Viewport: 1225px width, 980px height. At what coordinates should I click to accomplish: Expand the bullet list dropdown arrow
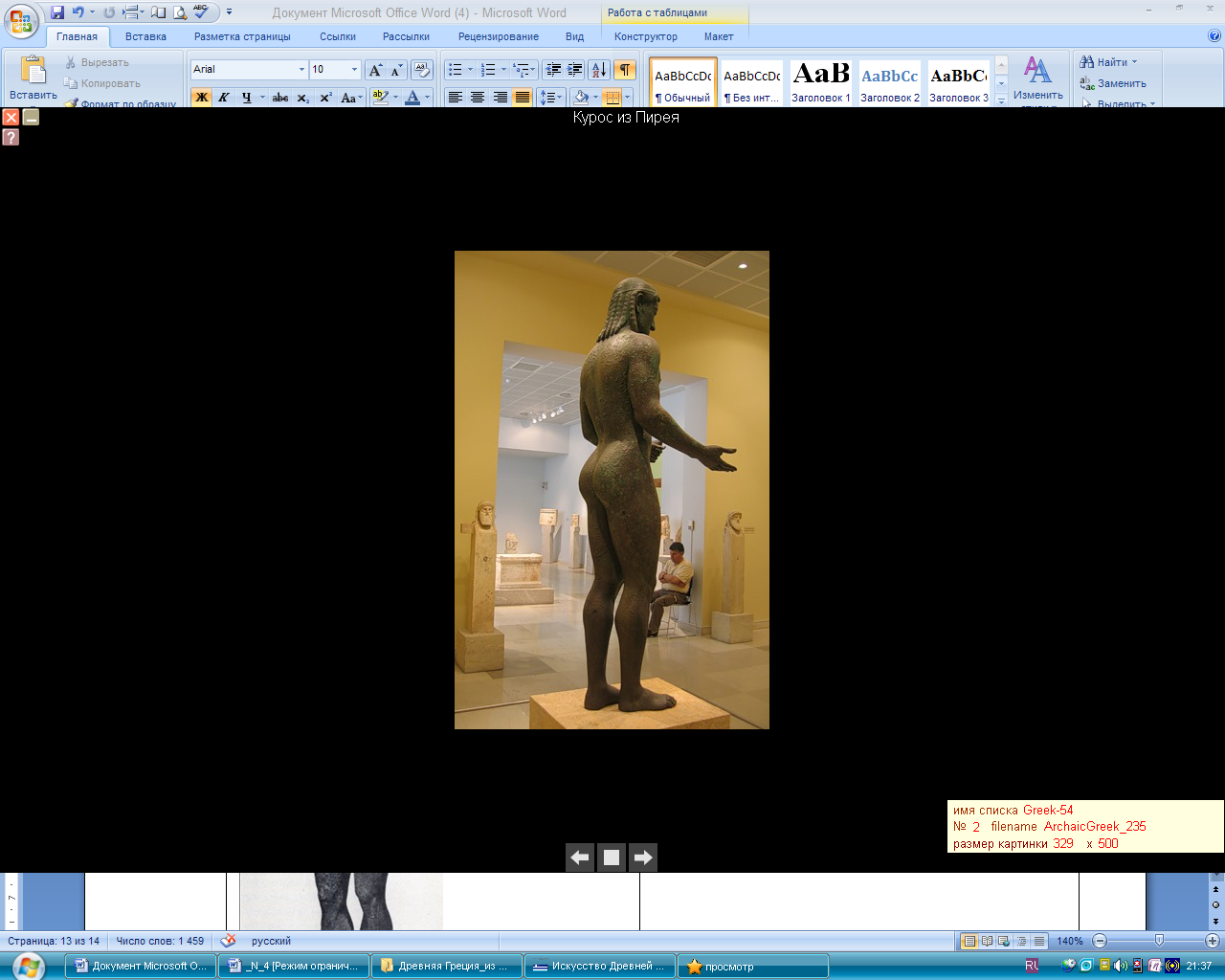470,70
